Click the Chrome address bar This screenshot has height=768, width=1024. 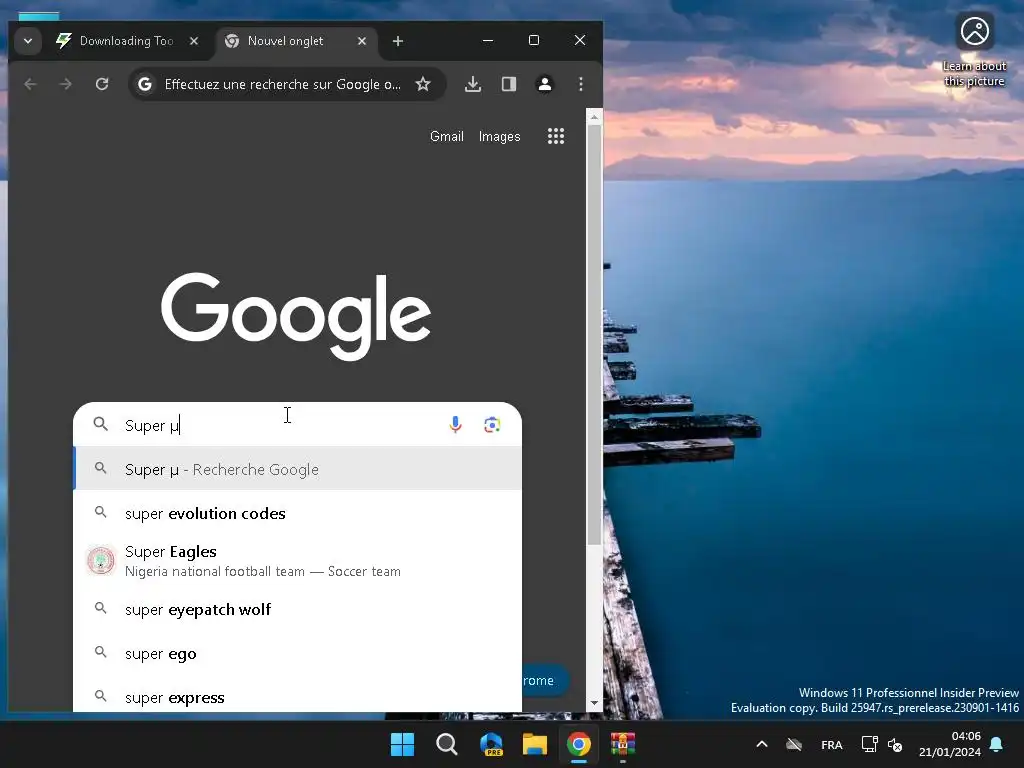(282, 84)
